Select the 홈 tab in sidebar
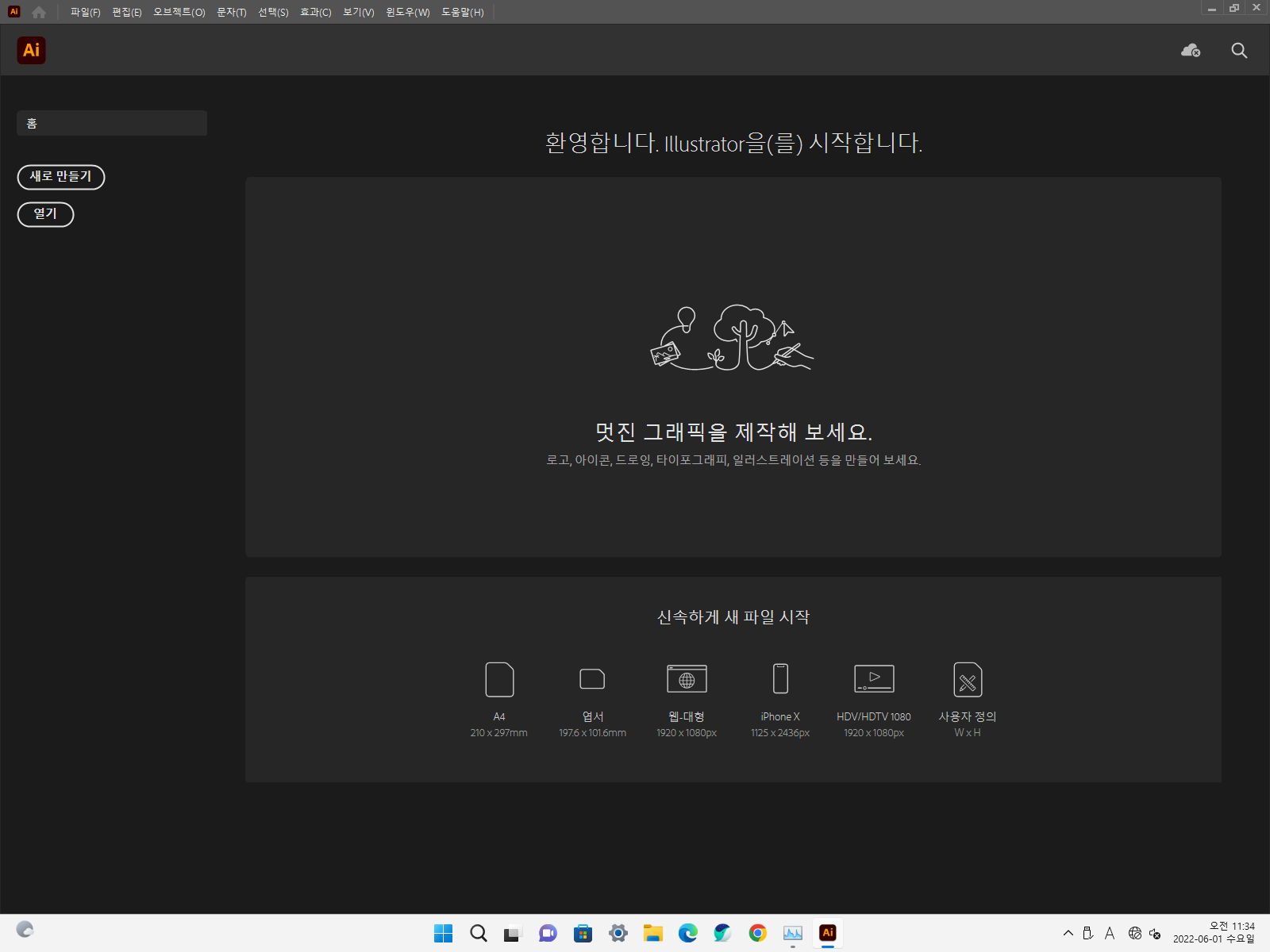 click(x=112, y=123)
